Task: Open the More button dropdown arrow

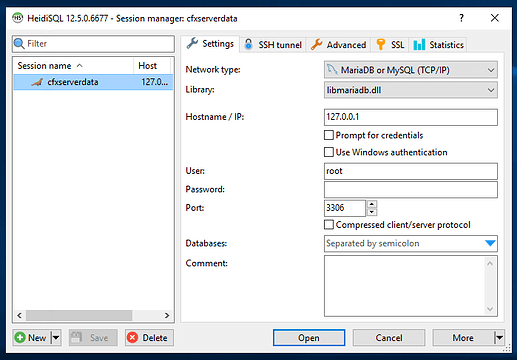Action: pos(499,338)
